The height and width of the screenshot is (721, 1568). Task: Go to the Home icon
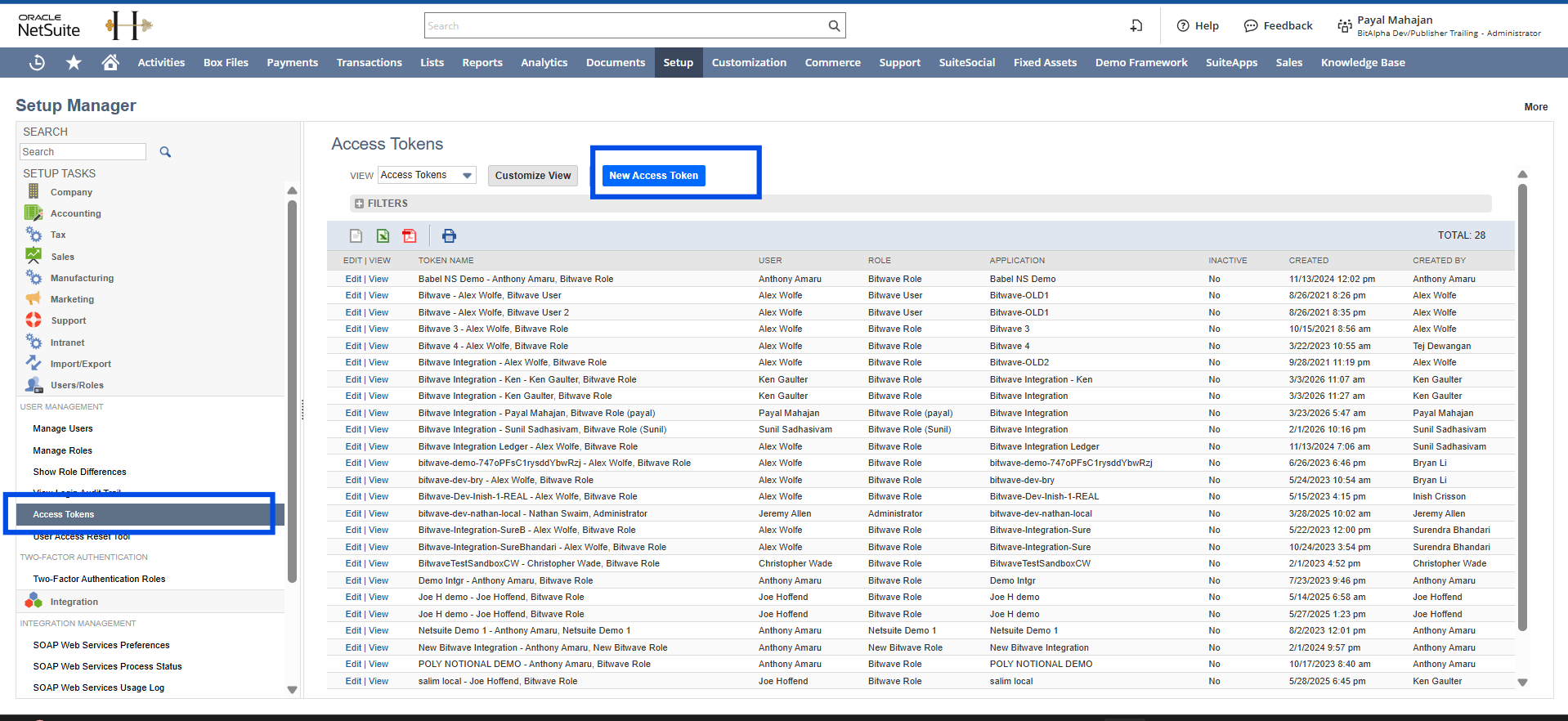click(110, 62)
